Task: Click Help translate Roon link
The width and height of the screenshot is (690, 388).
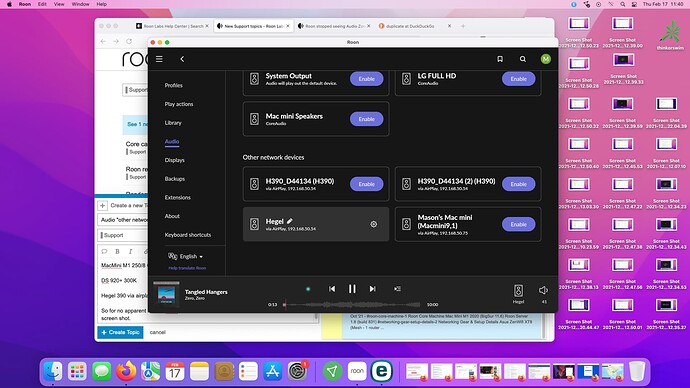Action: coord(187,268)
